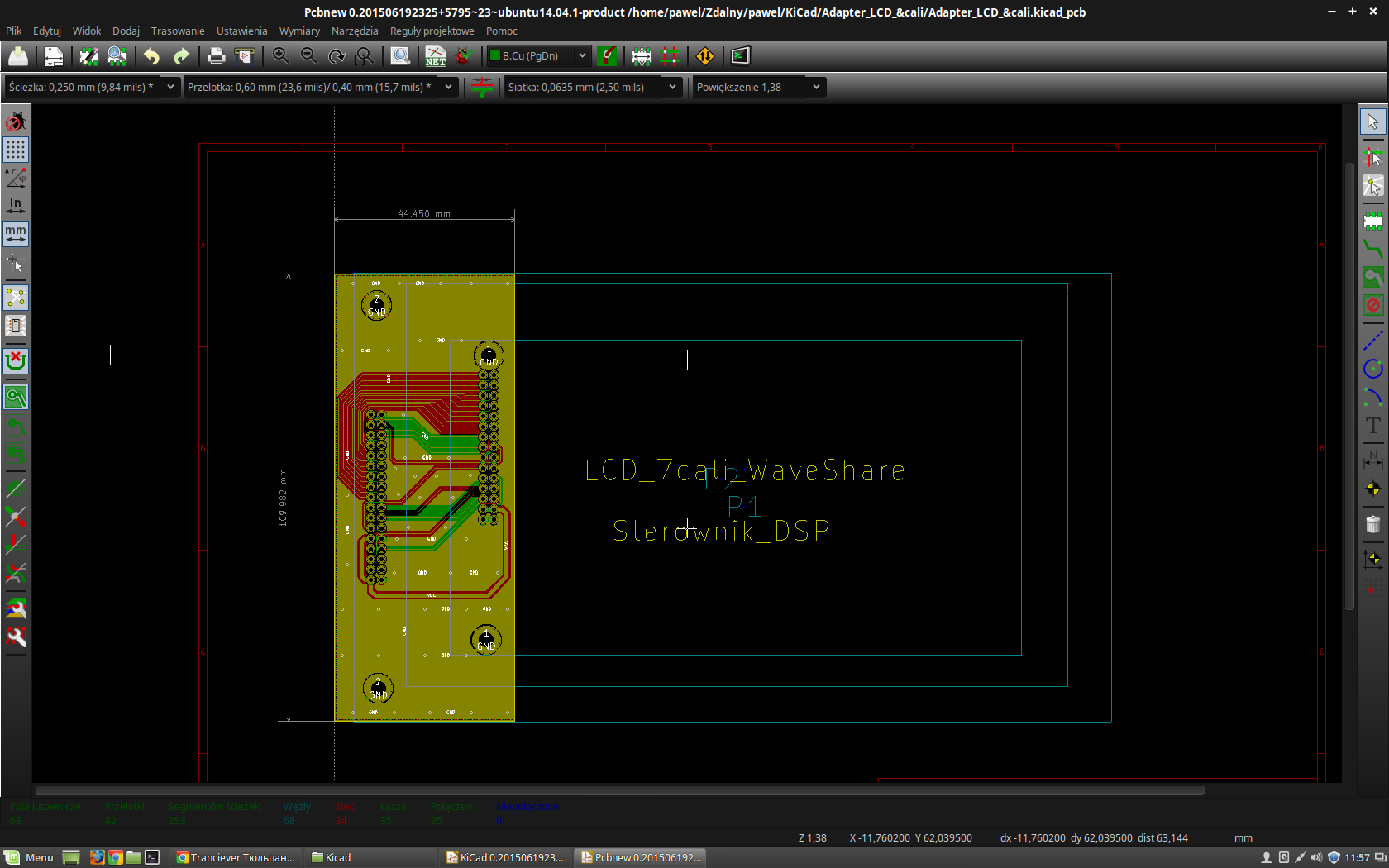Viewport: 1389px width, 868px height.
Task: Toggle ratsnest display on left toolbar
Action: click(16, 298)
